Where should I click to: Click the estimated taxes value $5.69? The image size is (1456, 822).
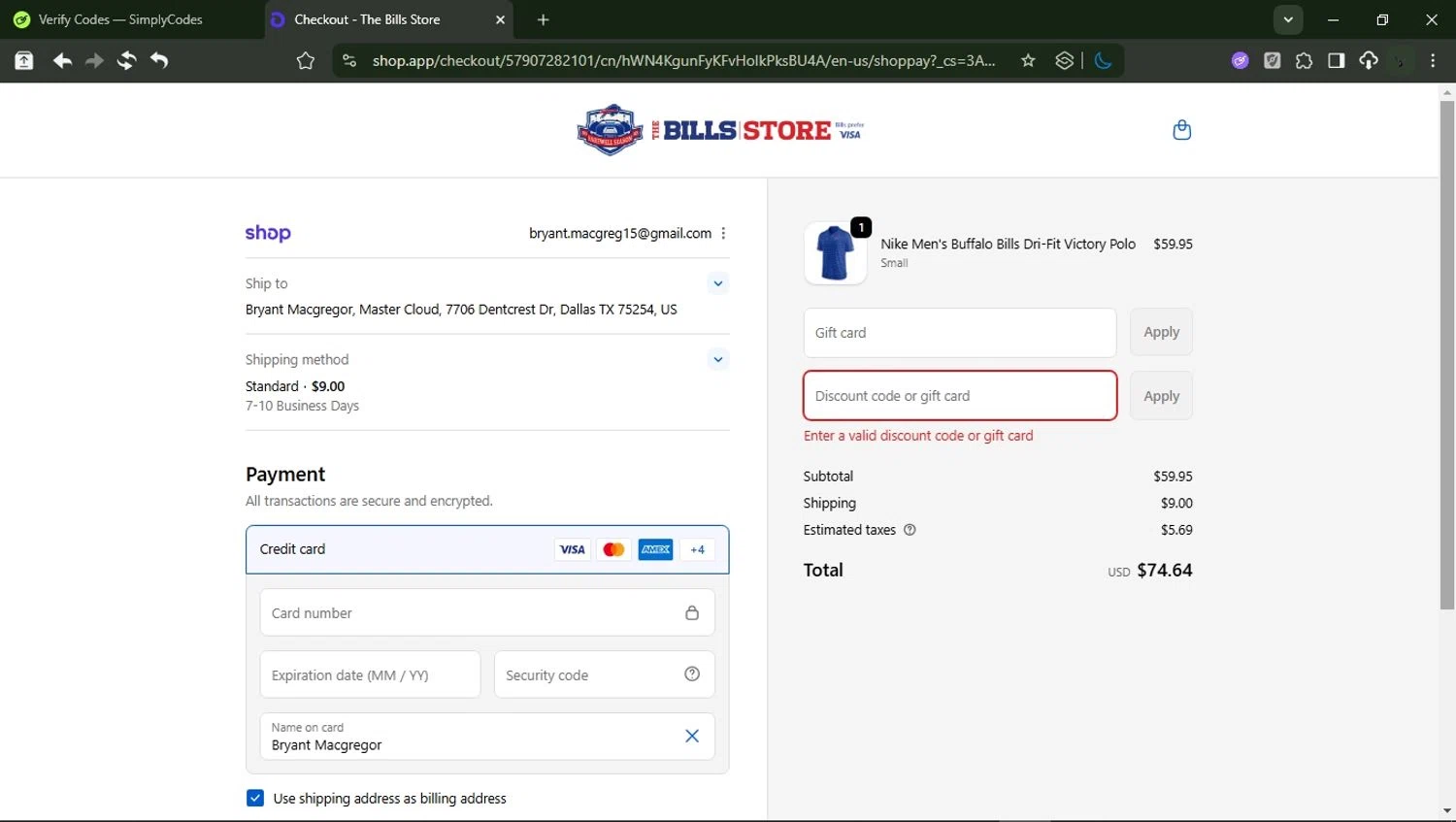tap(1176, 530)
